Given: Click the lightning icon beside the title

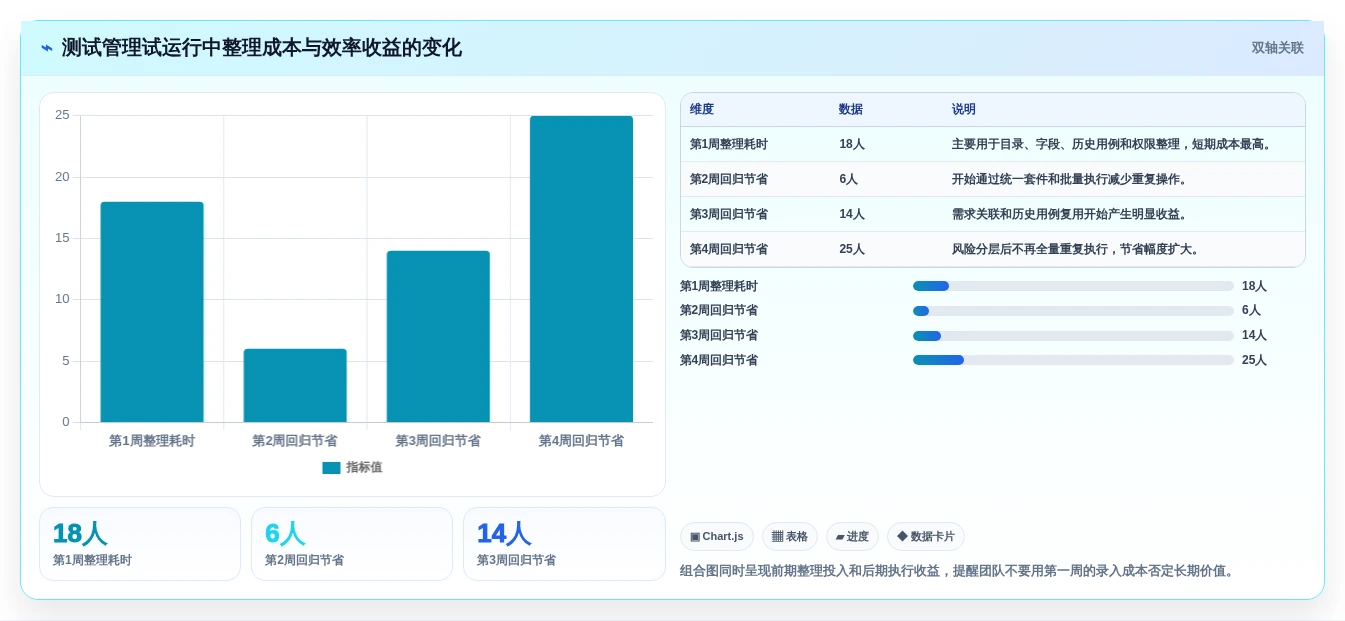Looking at the screenshot, I should [47, 48].
